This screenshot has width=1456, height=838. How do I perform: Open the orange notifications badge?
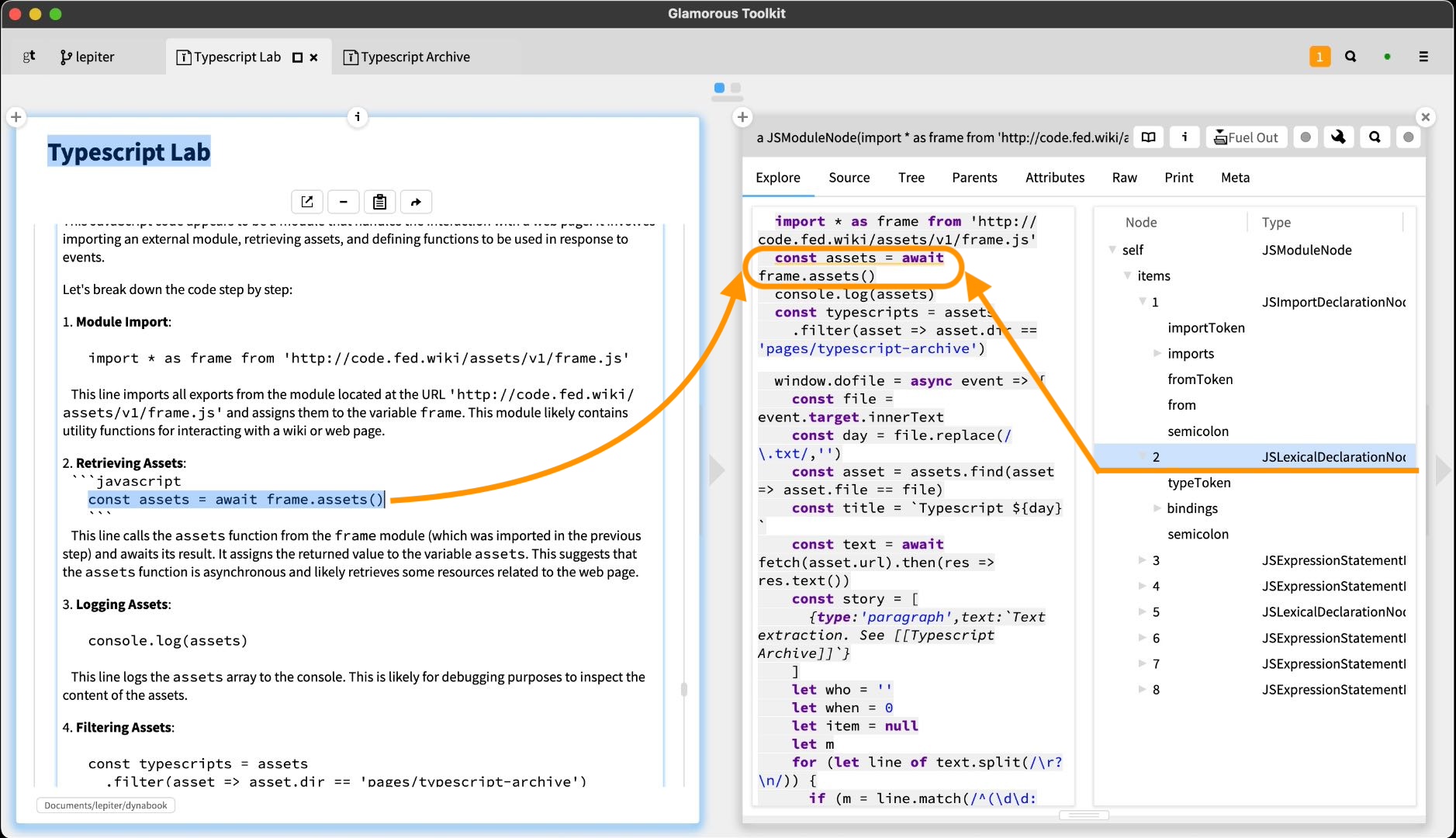(1319, 57)
